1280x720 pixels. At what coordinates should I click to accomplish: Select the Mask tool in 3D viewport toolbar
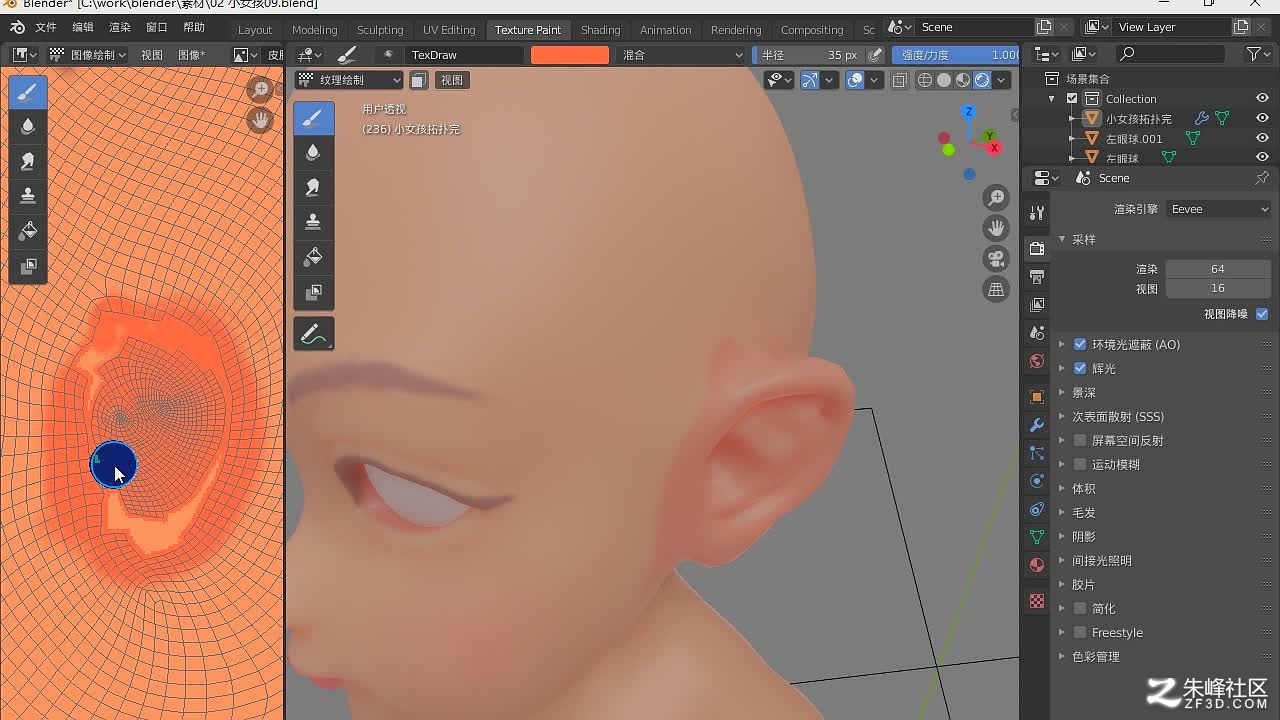point(313,292)
